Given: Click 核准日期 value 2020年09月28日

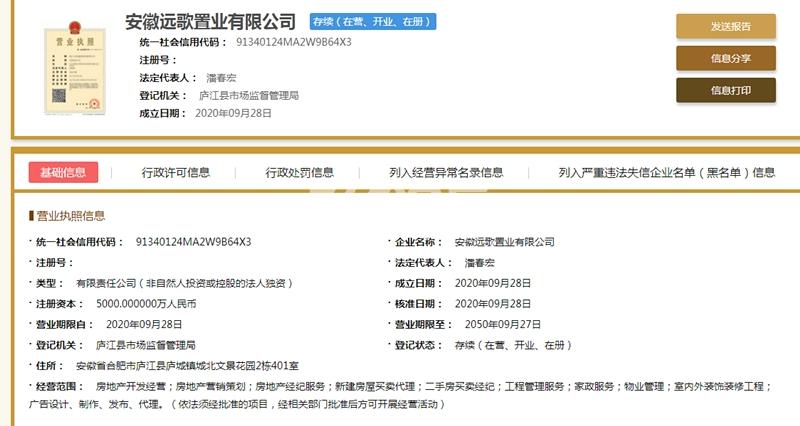Looking at the screenshot, I should (493, 304).
